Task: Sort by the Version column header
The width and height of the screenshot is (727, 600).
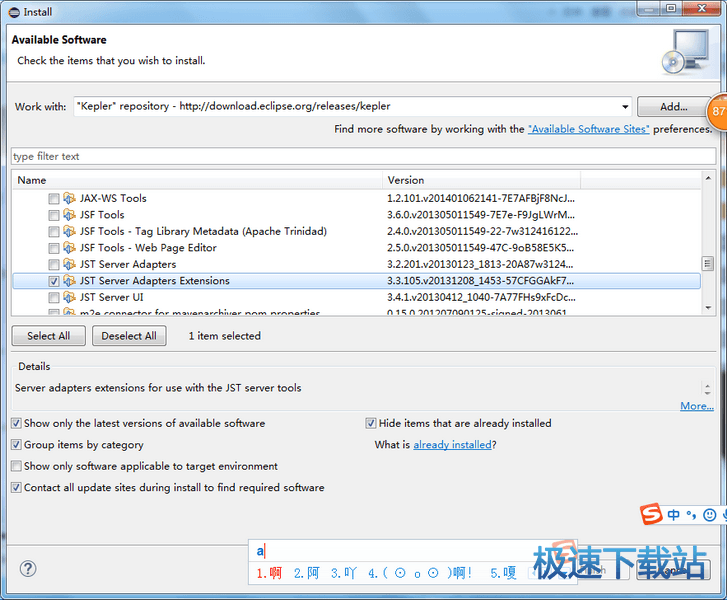Action: tap(482, 180)
